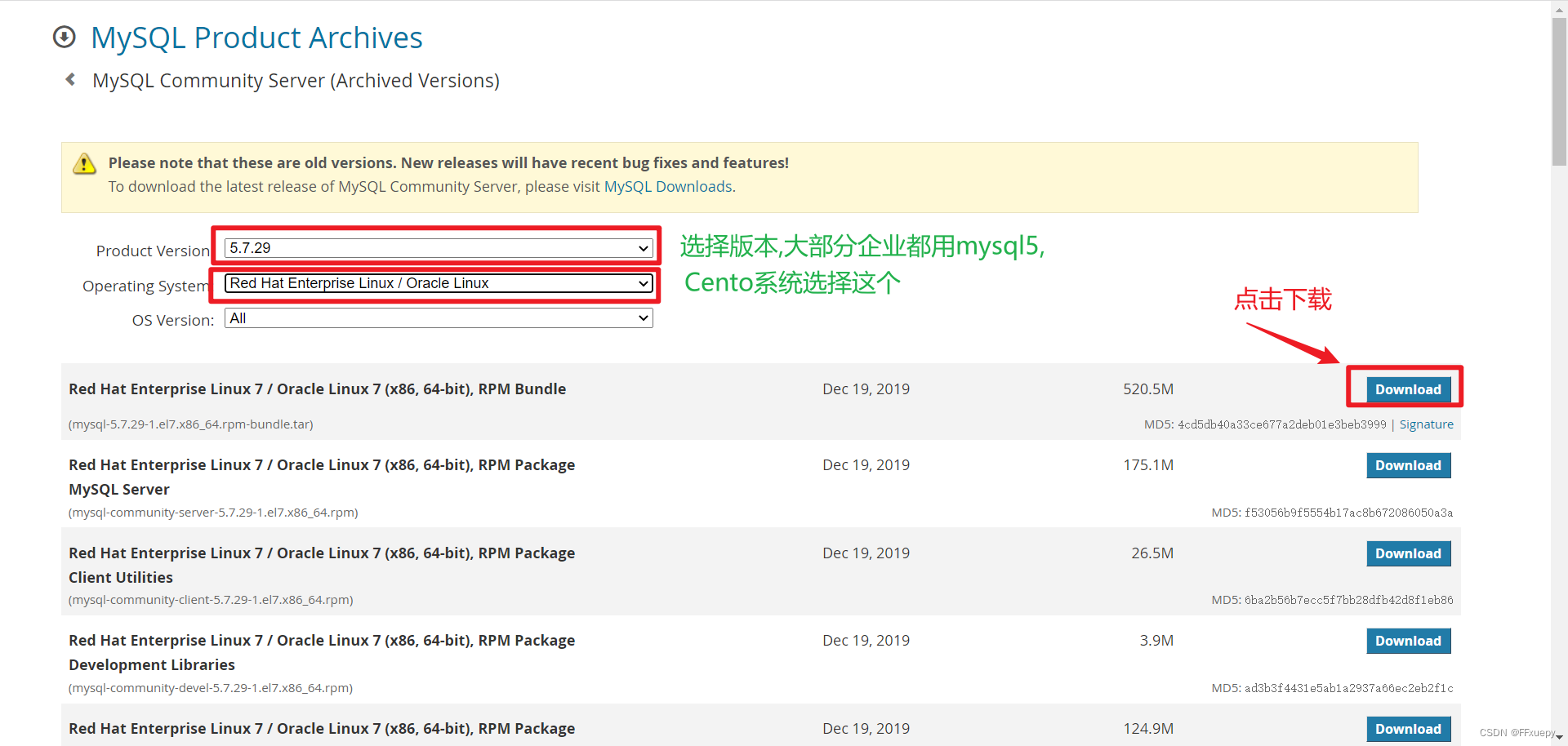The image size is (1568, 746).
Task: Select the filename mysql-5.7.29-1.el7.x86_64.rpm-bundle.tar text
Action: pos(191,424)
